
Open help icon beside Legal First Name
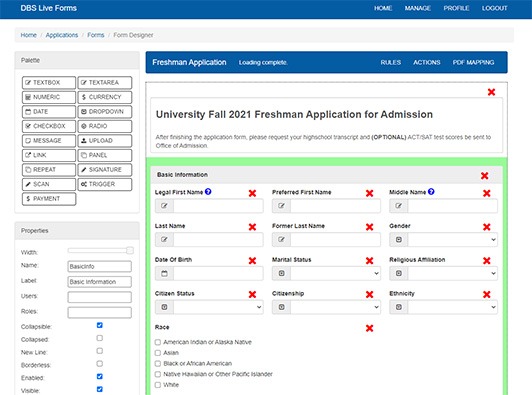pyautogui.click(x=208, y=192)
